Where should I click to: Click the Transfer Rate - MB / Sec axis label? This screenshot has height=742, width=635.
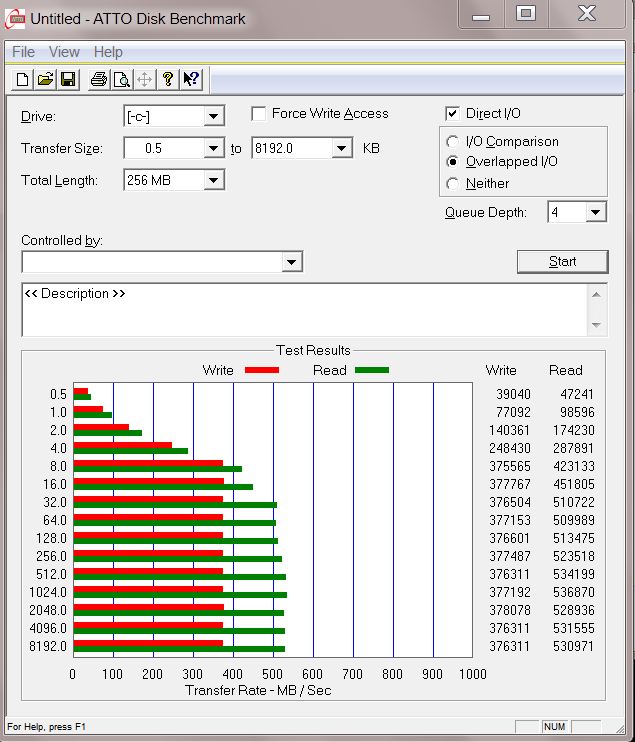(x=258, y=690)
